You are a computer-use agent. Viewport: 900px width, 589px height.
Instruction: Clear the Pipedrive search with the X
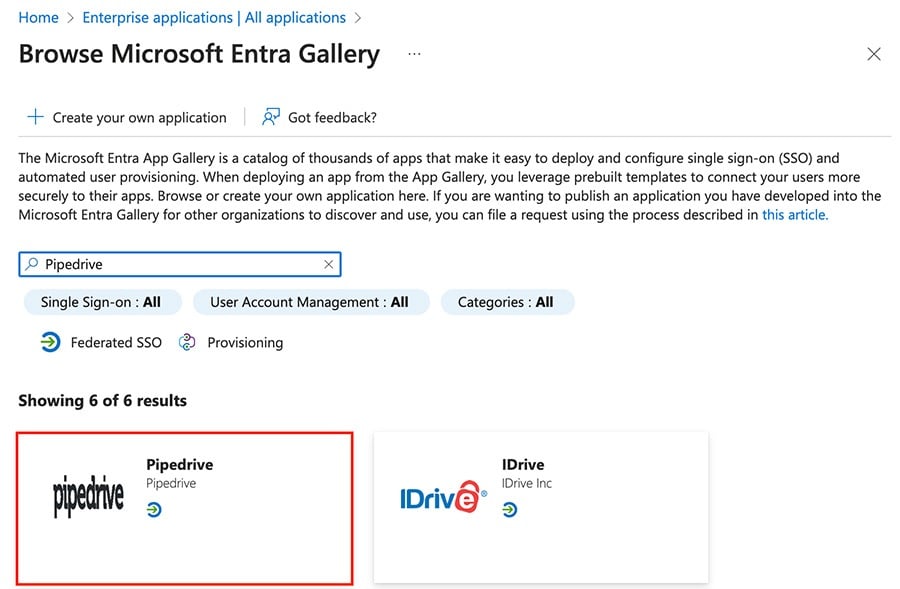[329, 263]
